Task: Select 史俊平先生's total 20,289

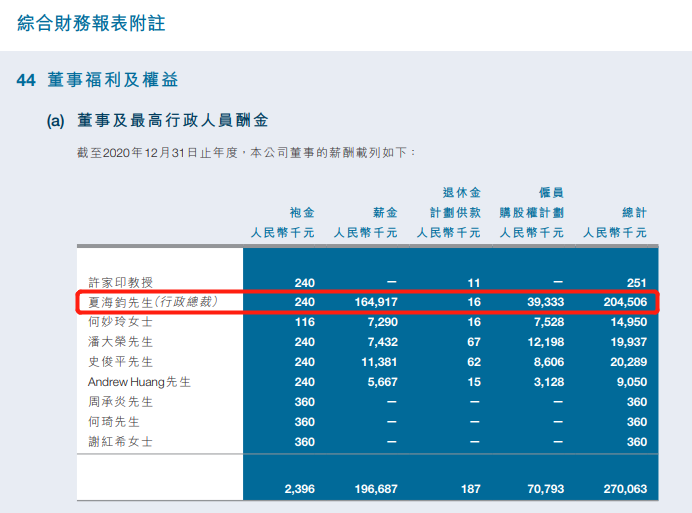Action: 625,362
